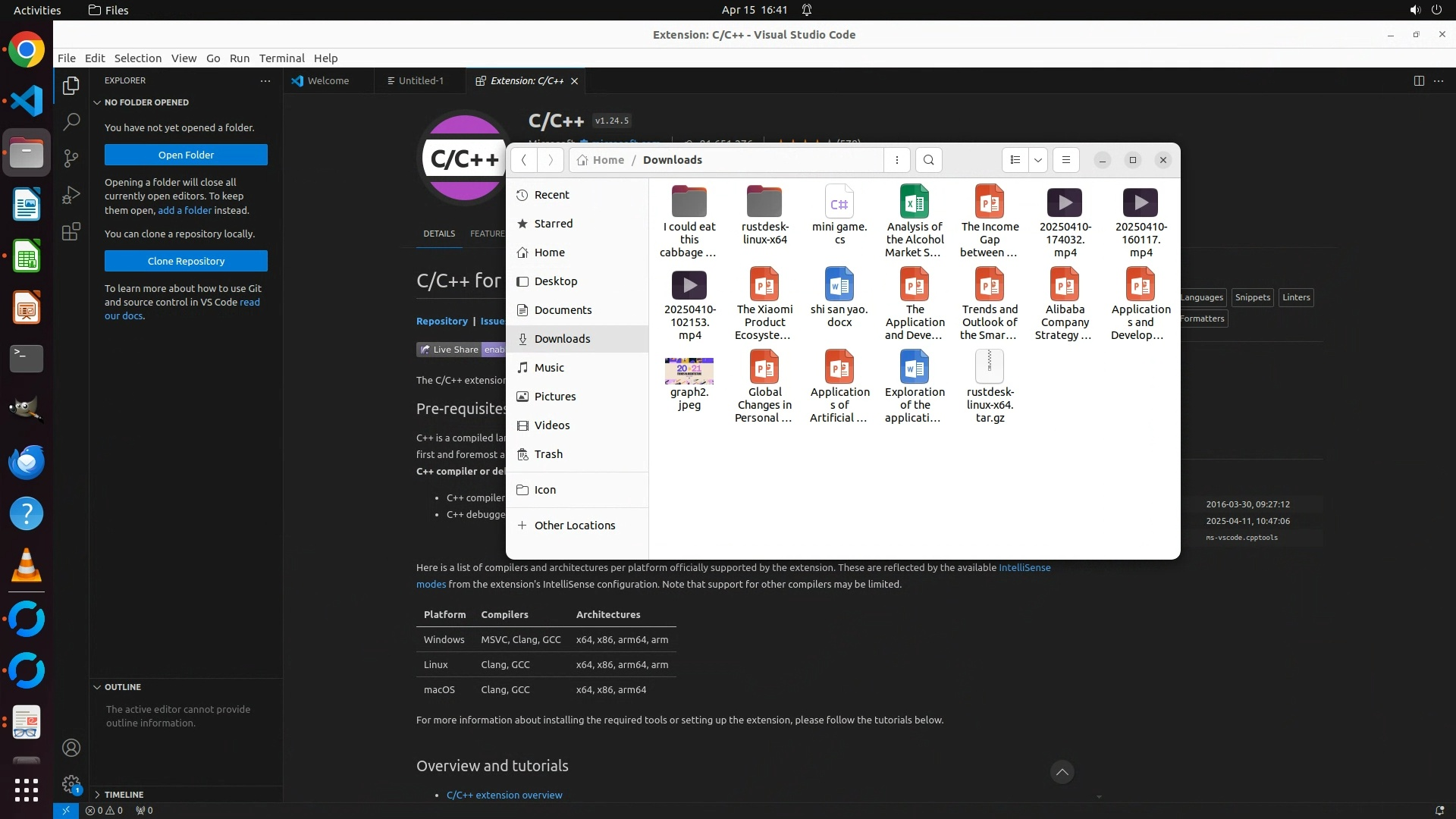The height and width of the screenshot is (819, 1456).
Task: Click the Open Folder button
Action: pos(186,155)
